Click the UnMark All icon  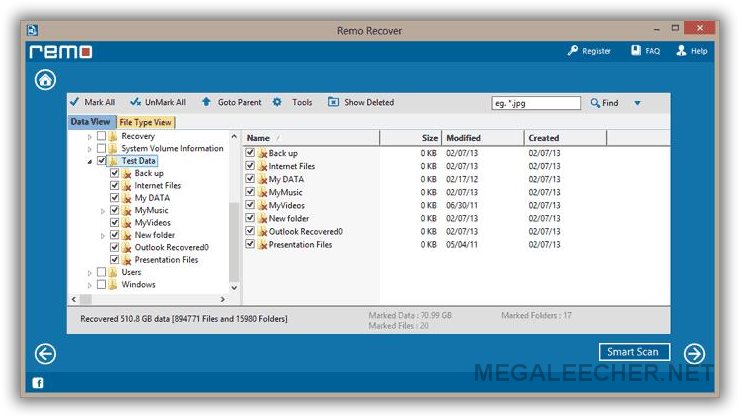pyautogui.click(x=135, y=101)
